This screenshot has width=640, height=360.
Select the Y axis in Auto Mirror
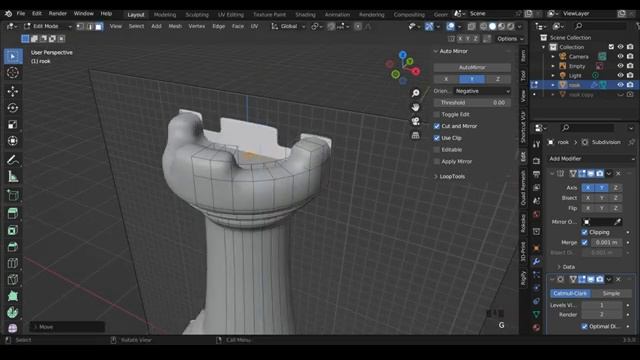tap(472, 79)
